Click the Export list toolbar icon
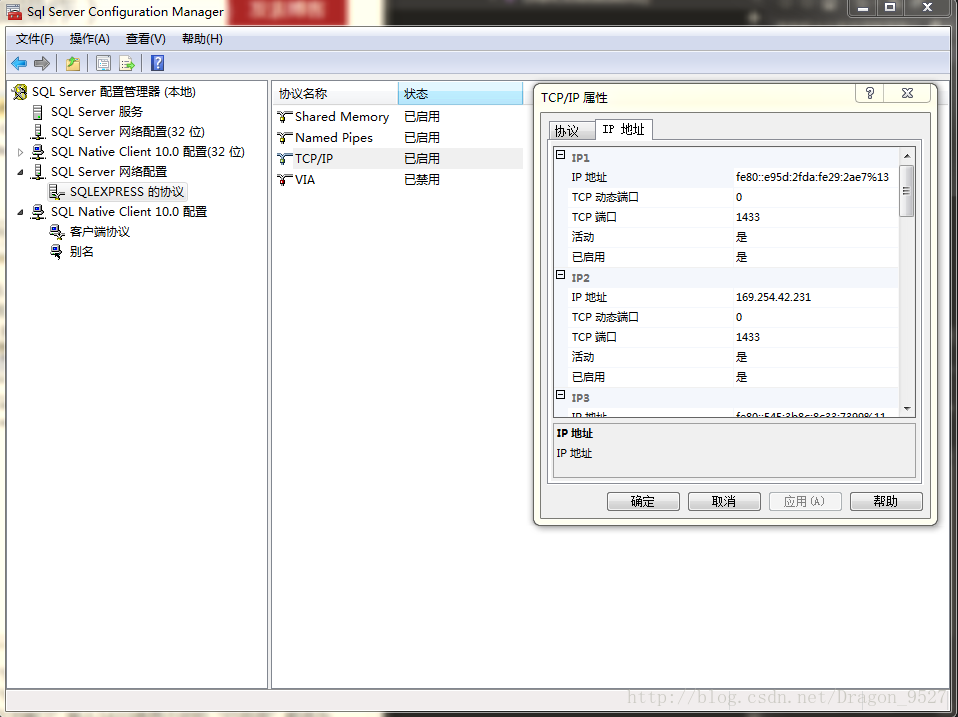 (126, 63)
